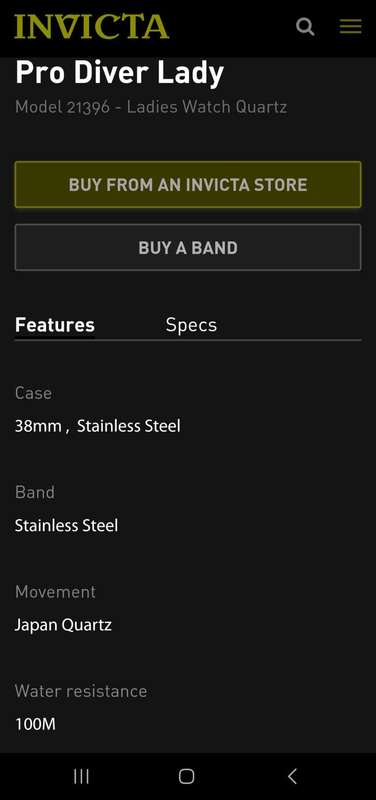This screenshot has width=376, height=800.
Task: Open the search magnifier icon
Action: tap(305, 26)
